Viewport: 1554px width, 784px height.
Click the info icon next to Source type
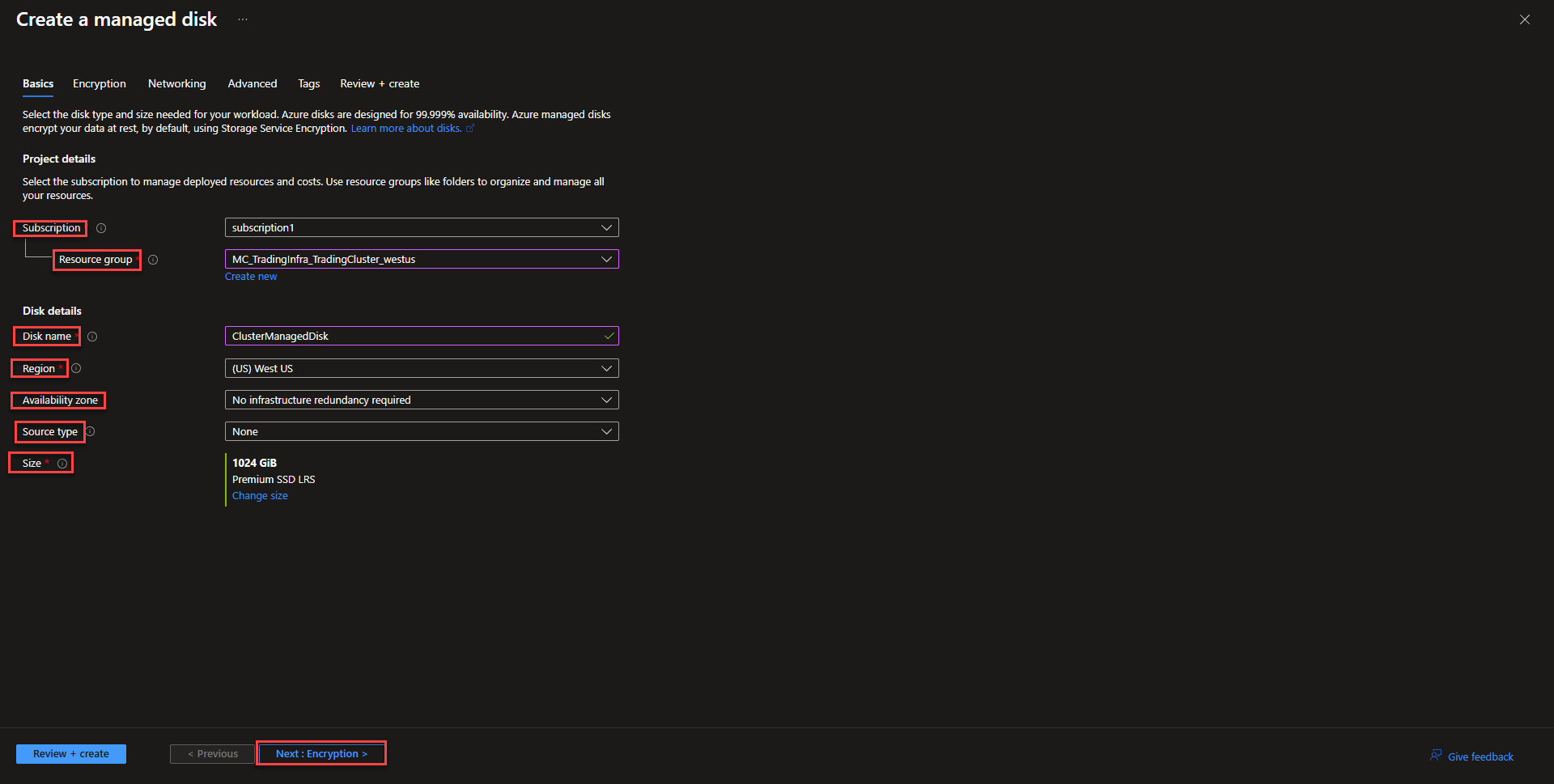point(91,431)
